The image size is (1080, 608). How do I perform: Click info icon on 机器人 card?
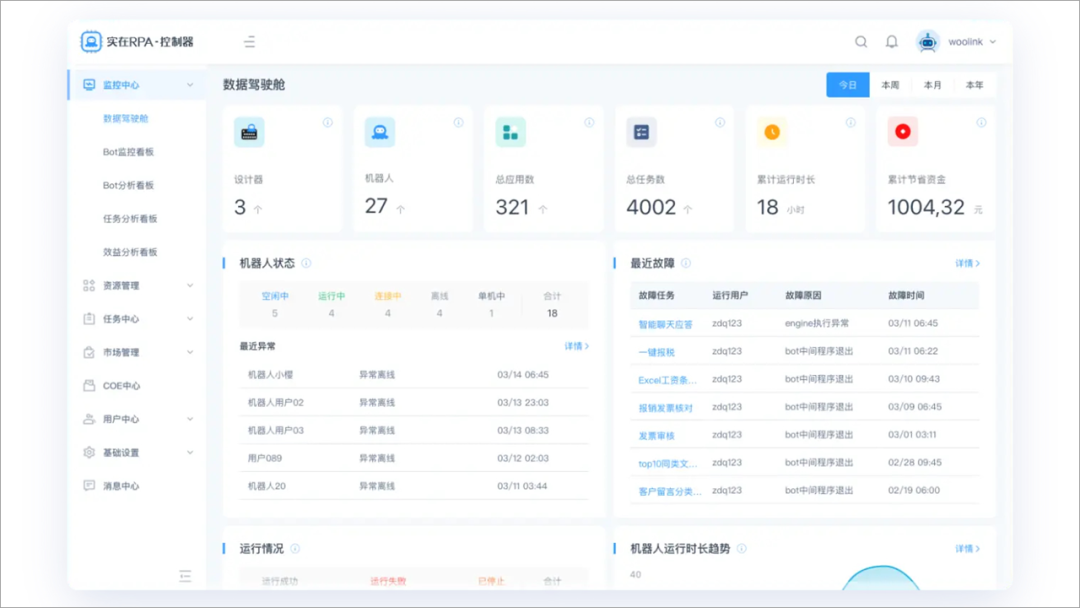(x=459, y=123)
